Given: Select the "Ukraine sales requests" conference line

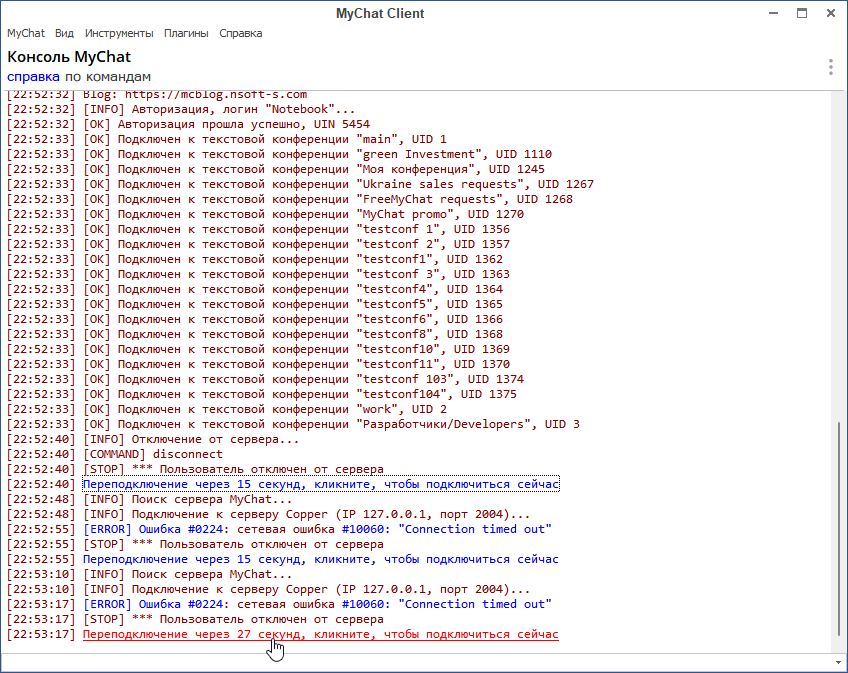Looking at the screenshot, I should pos(300,184).
